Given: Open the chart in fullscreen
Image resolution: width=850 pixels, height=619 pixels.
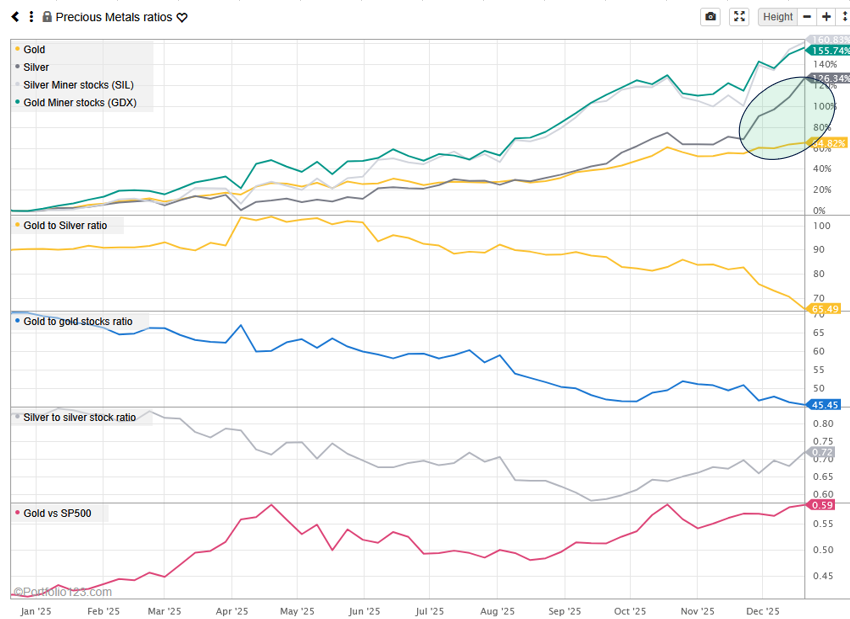Looking at the screenshot, I should click(739, 17).
